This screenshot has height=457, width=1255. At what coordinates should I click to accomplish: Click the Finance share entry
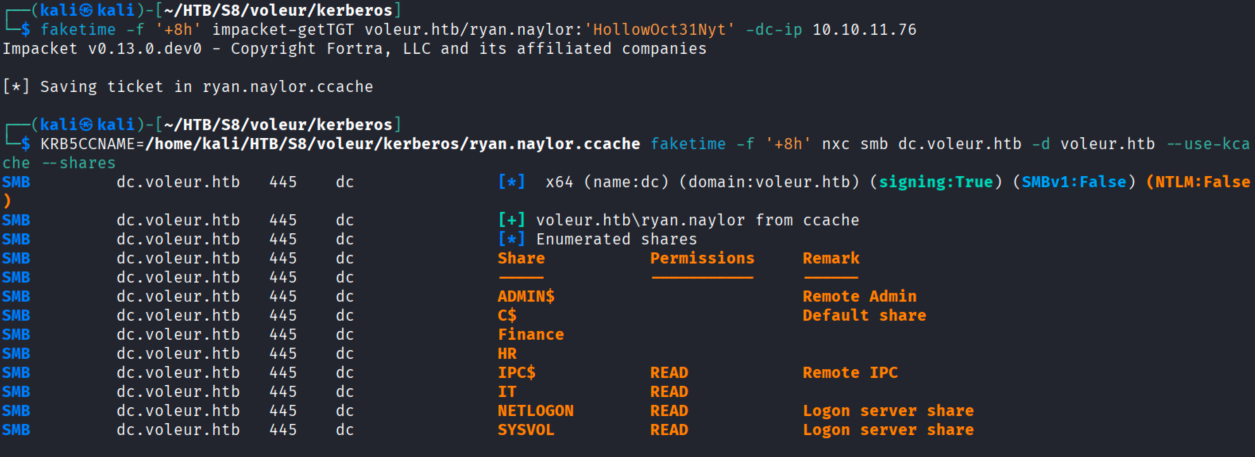531,334
